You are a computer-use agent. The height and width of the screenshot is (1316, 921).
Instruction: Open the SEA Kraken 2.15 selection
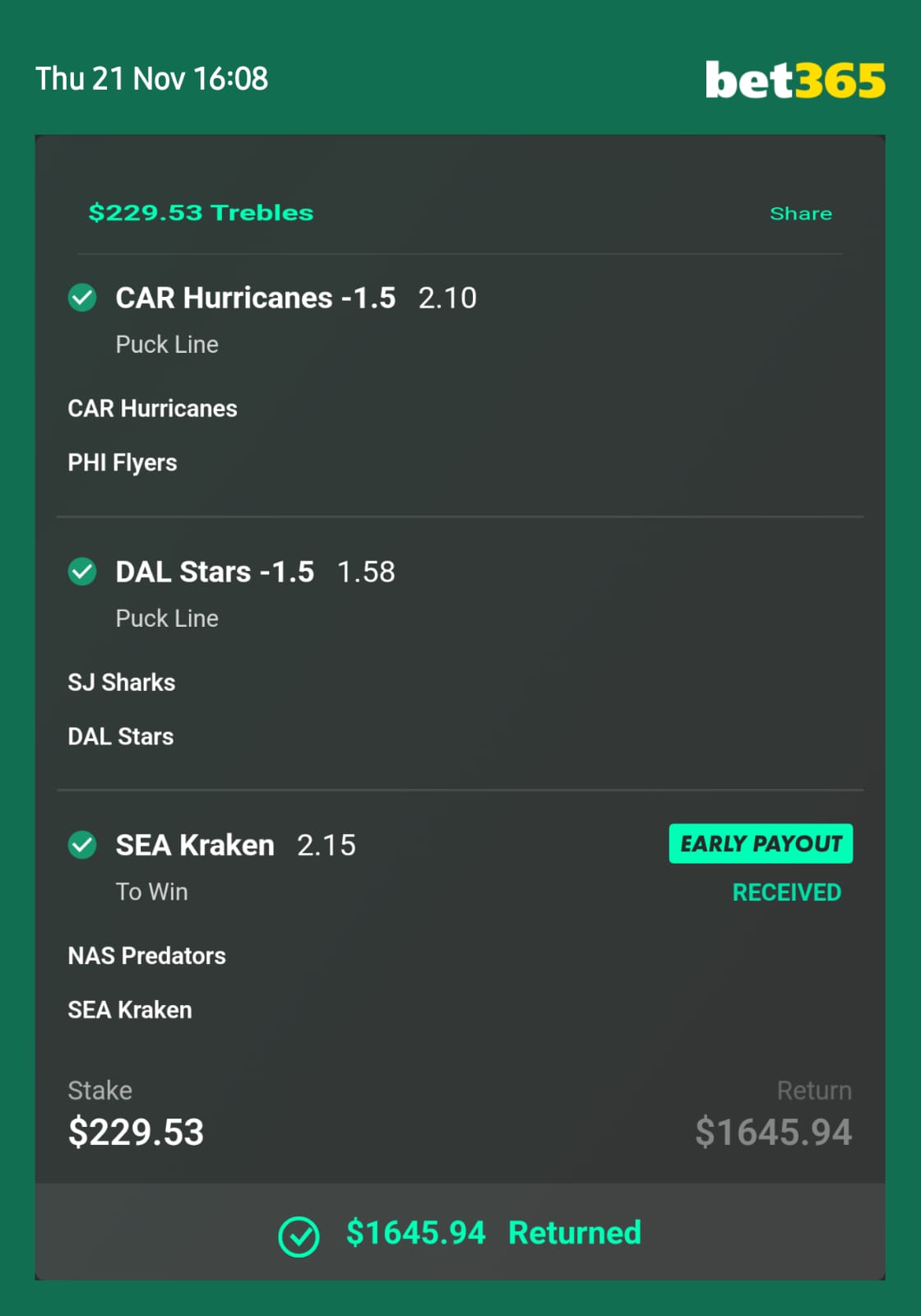pos(235,846)
